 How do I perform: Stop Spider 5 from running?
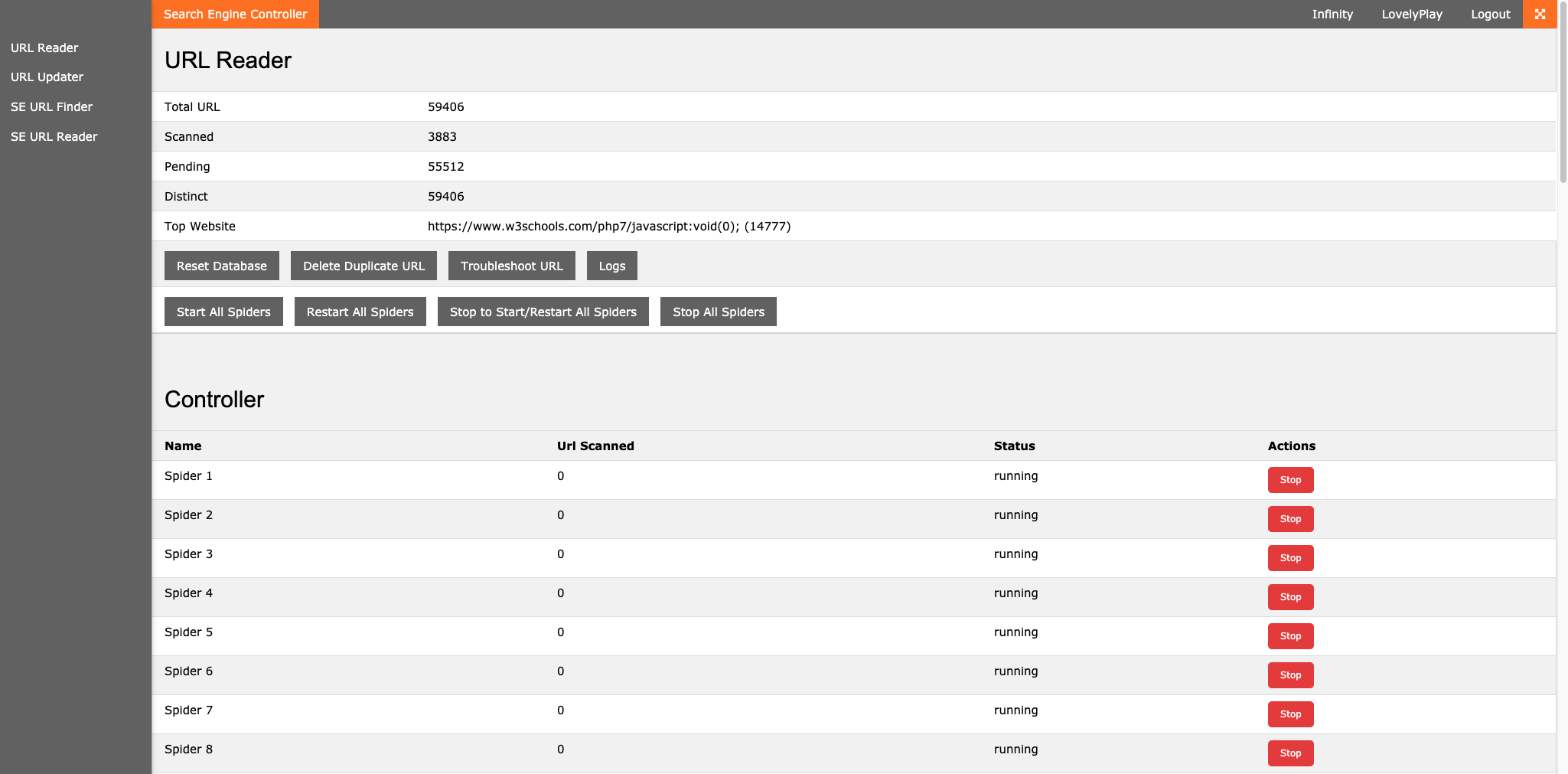coord(1290,636)
